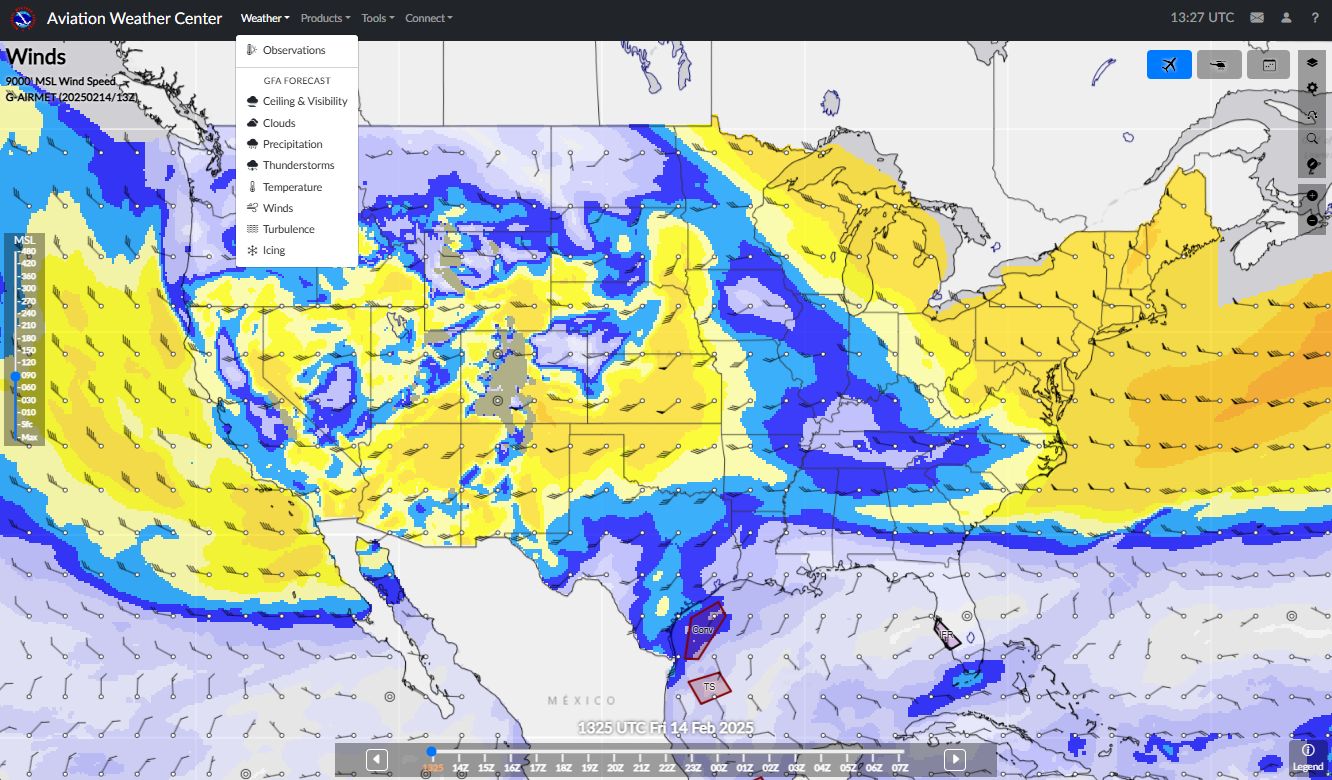Screen dimensions: 1332x780
Task: Expand the Products dropdown menu
Action: click(x=325, y=18)
